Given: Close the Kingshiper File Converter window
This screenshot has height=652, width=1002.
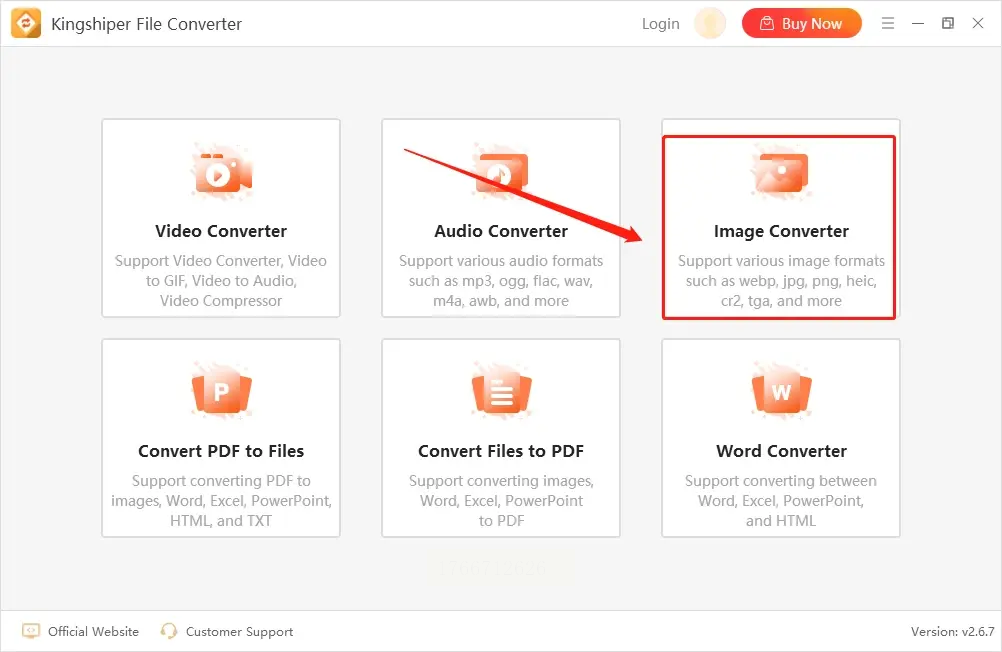Looking at the screenshot, I should [978, 24].
